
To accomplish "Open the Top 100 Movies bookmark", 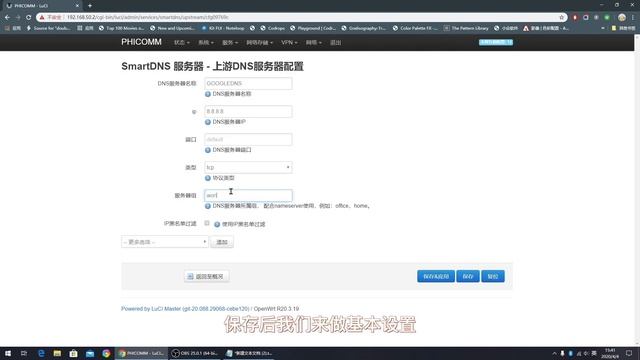I will (121, 28).
